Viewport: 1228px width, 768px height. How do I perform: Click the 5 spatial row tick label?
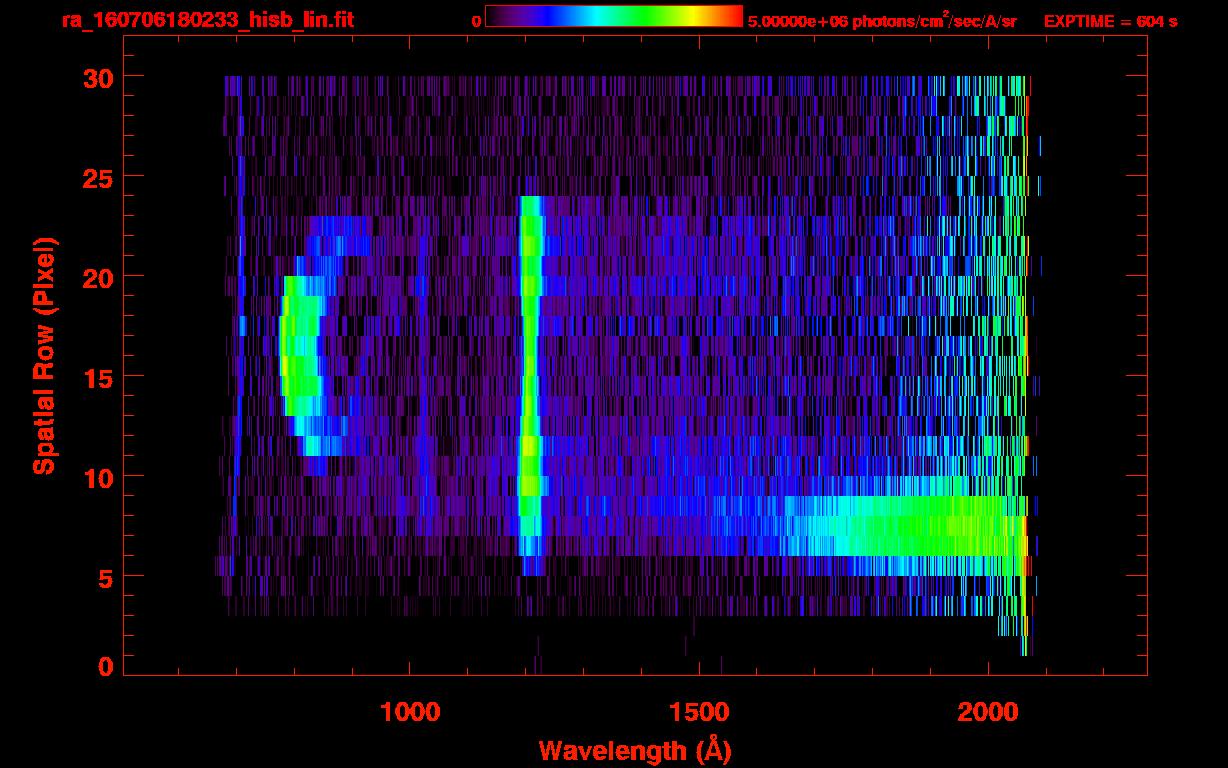(x=104, y=577)
